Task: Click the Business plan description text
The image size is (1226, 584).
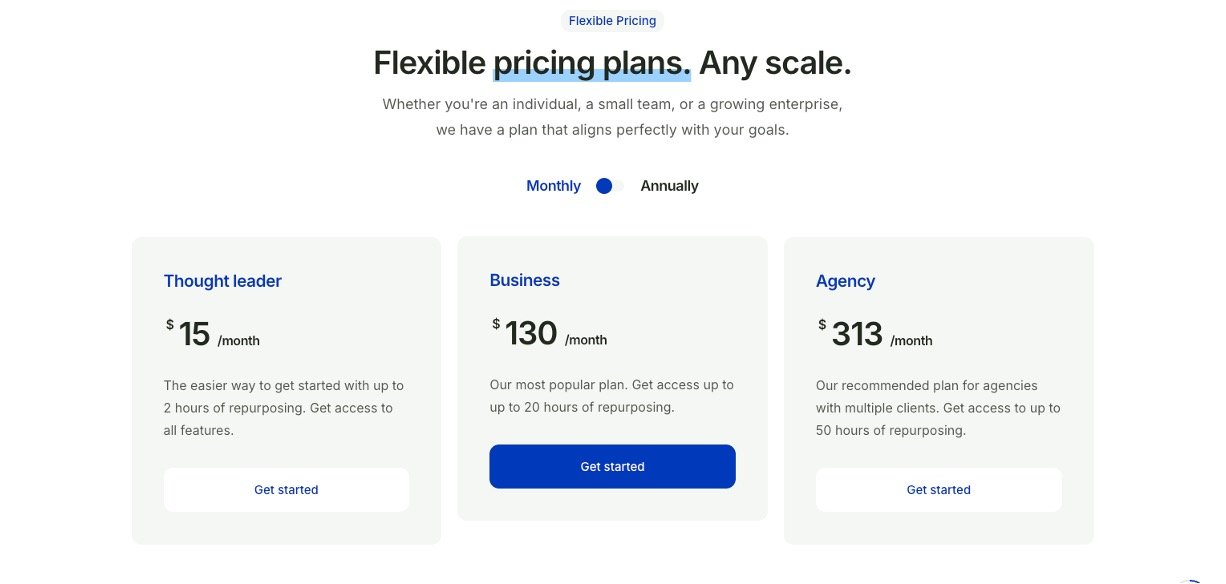Action: [x=611, y=396]
